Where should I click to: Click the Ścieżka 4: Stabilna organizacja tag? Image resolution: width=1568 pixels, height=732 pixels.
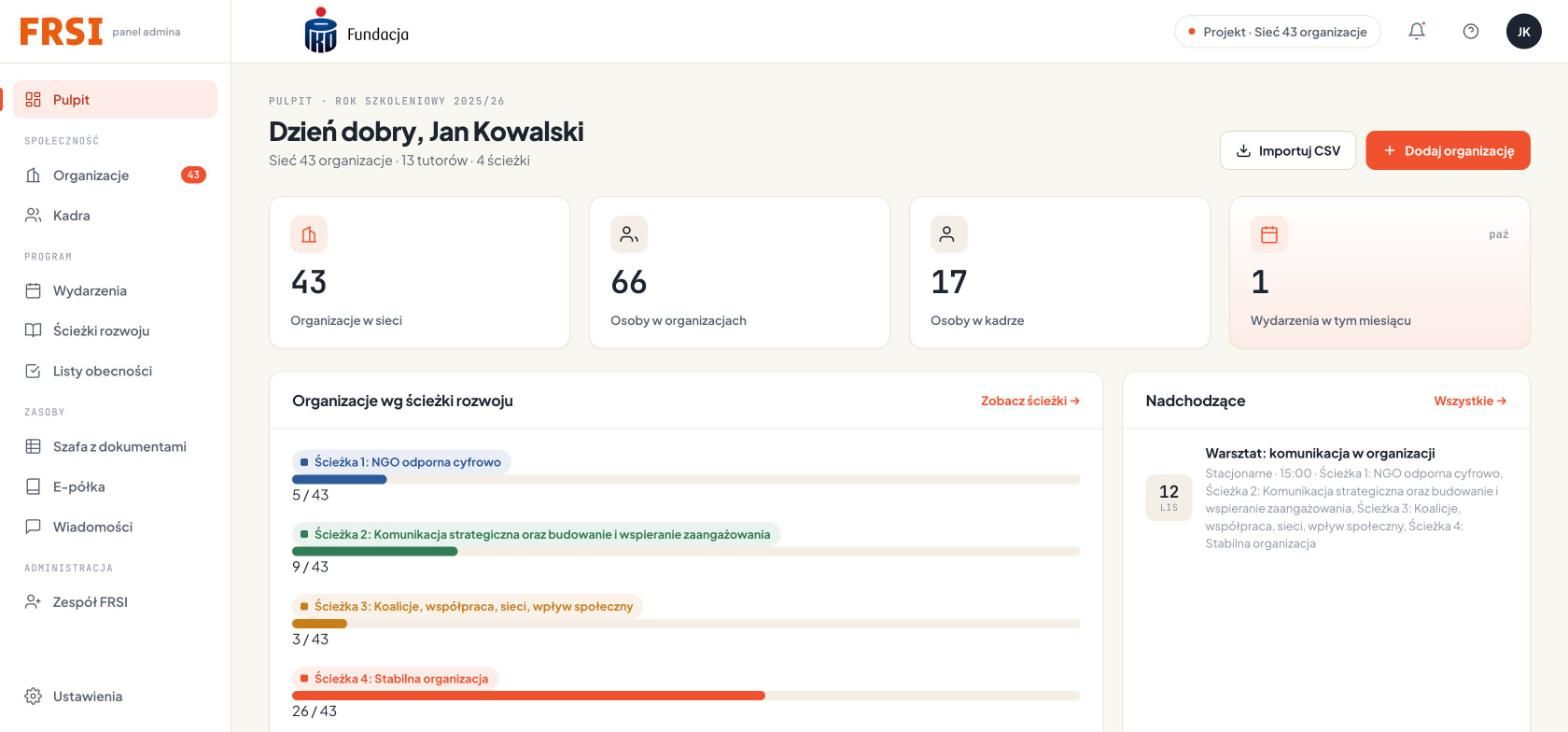coord(395,678)
